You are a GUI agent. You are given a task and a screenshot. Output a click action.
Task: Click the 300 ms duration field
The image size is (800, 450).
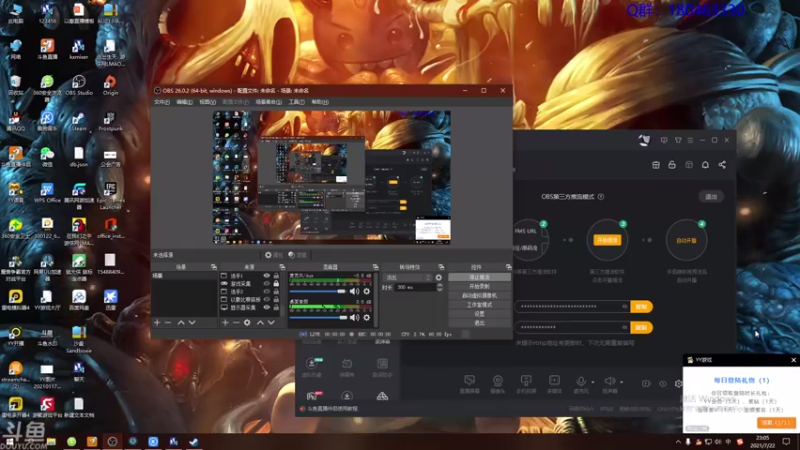point(415,288)
